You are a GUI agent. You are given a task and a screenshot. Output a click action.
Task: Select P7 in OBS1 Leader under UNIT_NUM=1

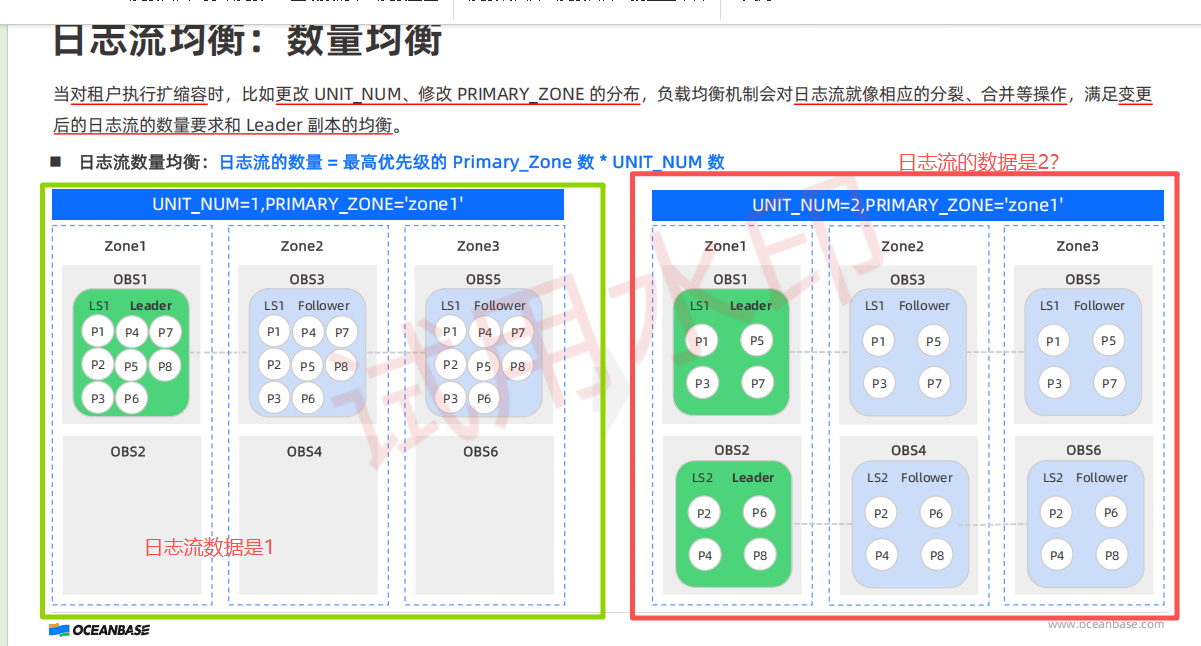[x=165, y=333]
